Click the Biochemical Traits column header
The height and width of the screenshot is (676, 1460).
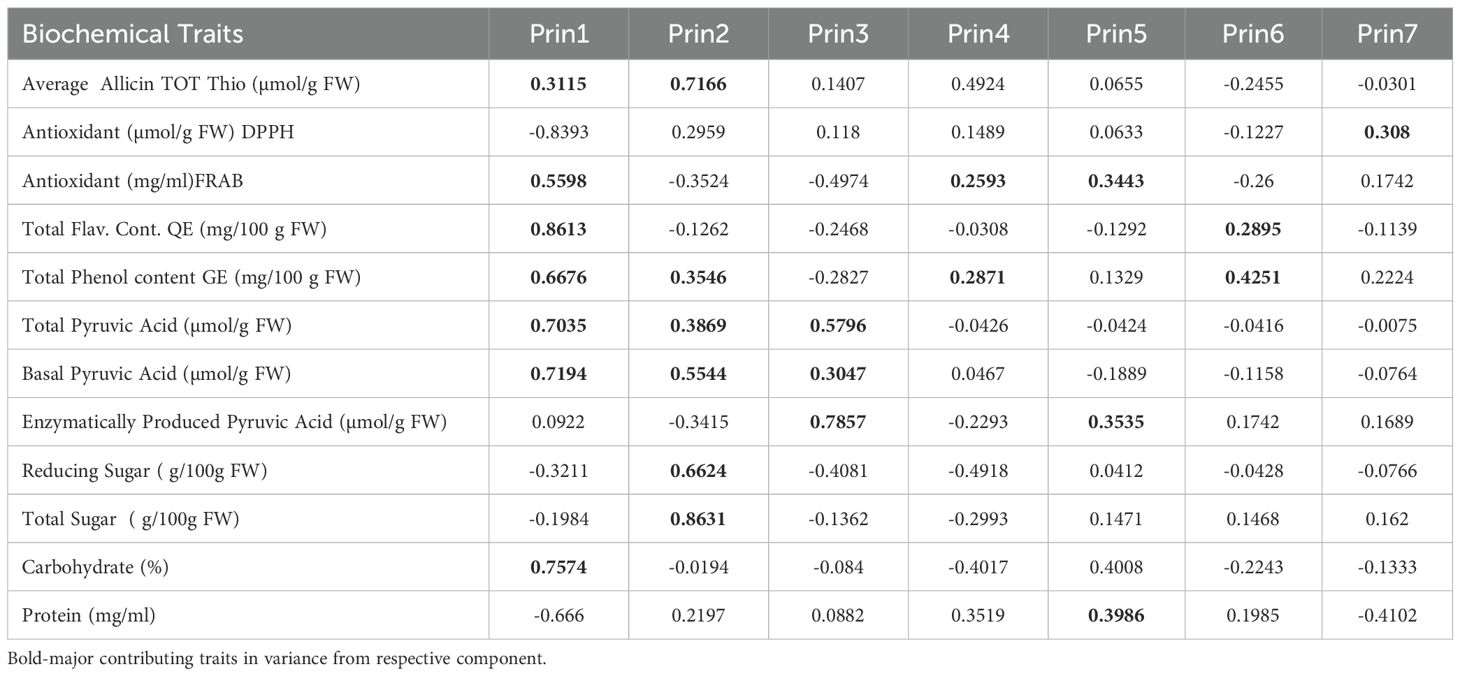pos(132,34)
